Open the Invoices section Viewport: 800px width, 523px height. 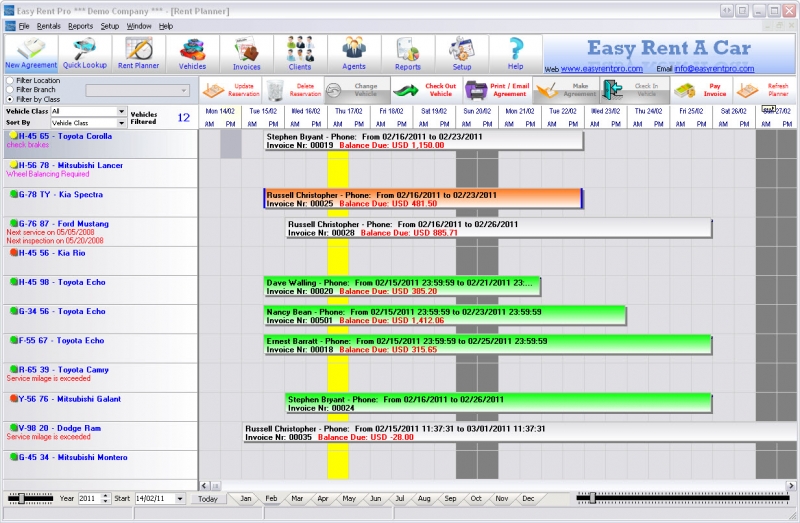coord(246,53)
